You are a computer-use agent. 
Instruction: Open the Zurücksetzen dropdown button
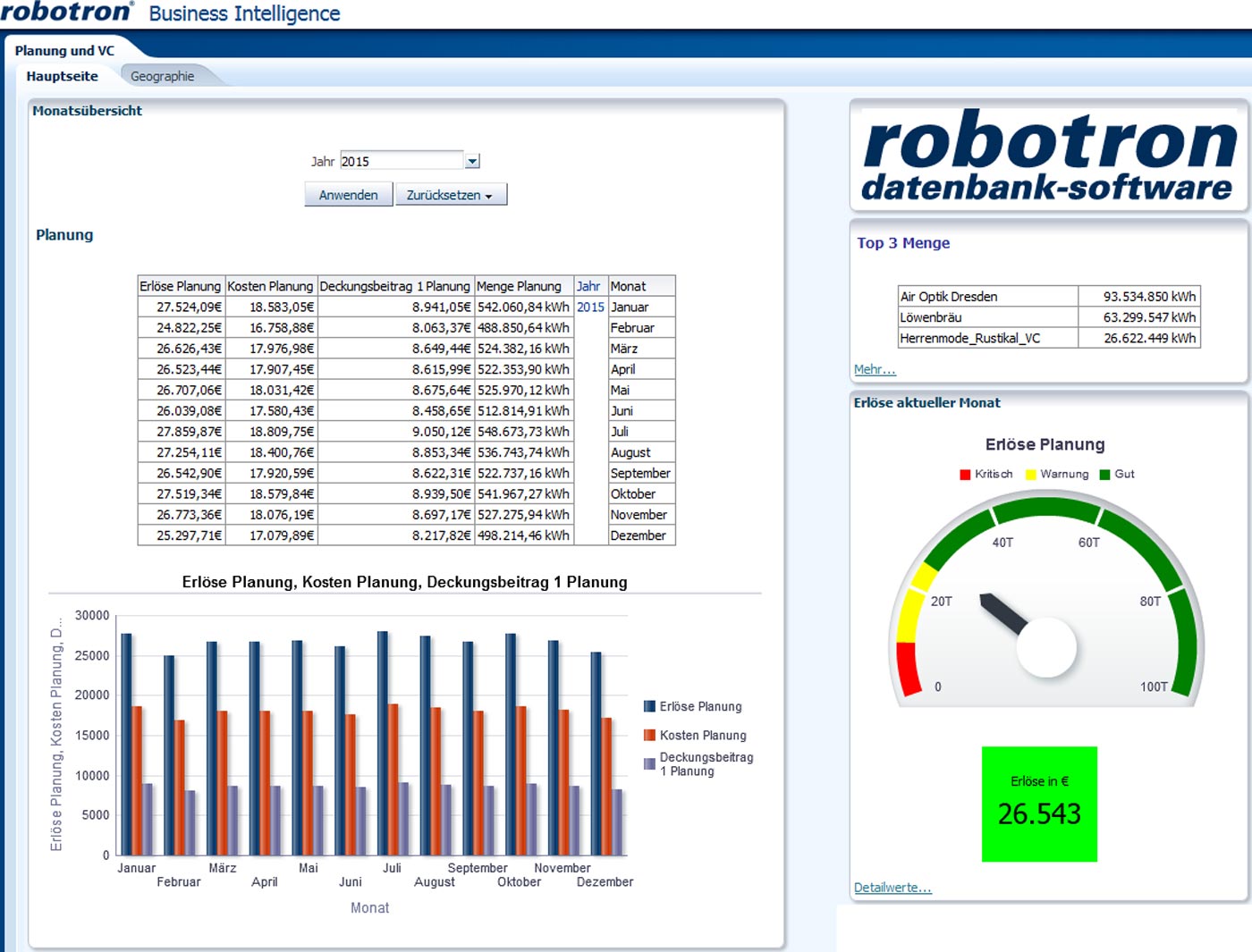point(451,195)
